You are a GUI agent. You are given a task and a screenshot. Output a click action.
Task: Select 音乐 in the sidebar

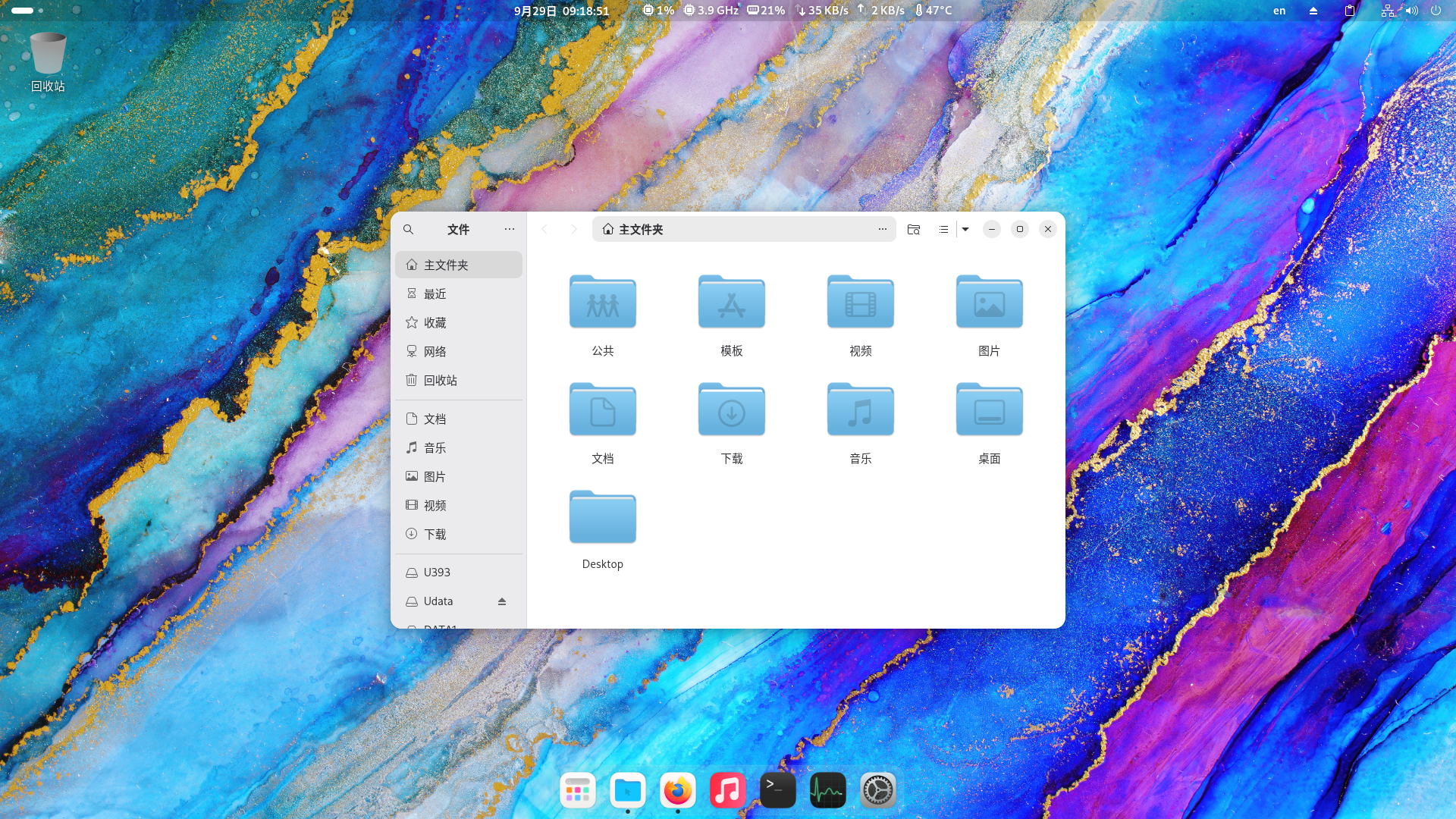459,447
